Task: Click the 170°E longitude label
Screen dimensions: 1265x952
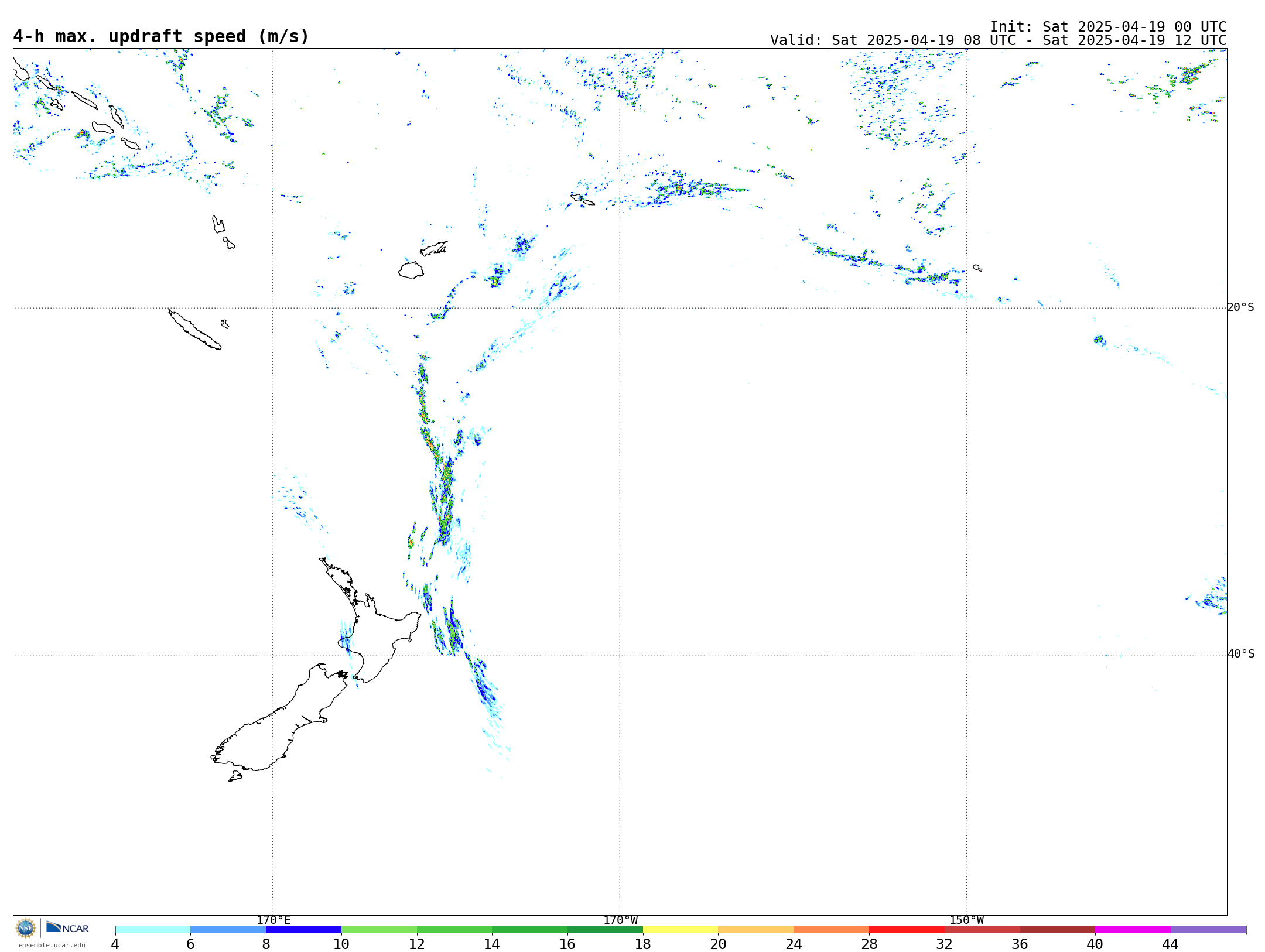Action: point(273,920)
